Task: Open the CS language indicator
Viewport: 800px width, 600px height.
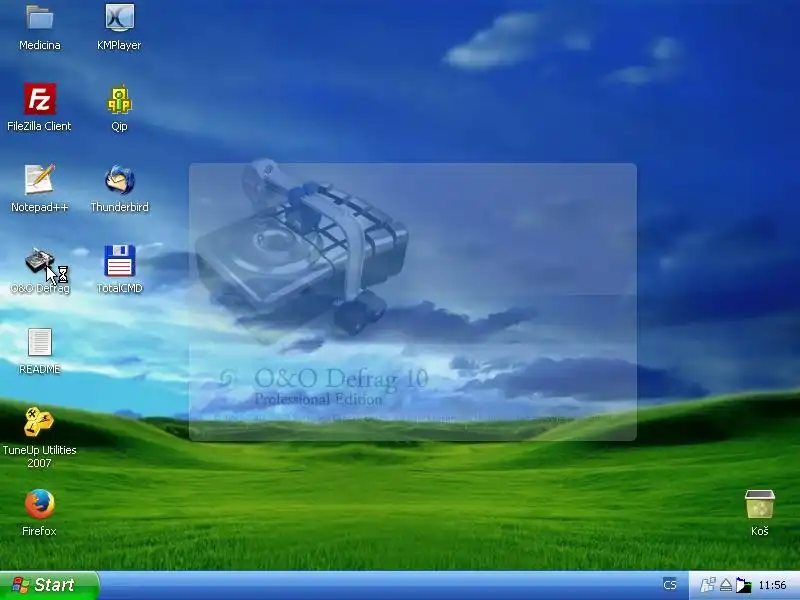Action: pyautogui.click(x=670, y=585)
